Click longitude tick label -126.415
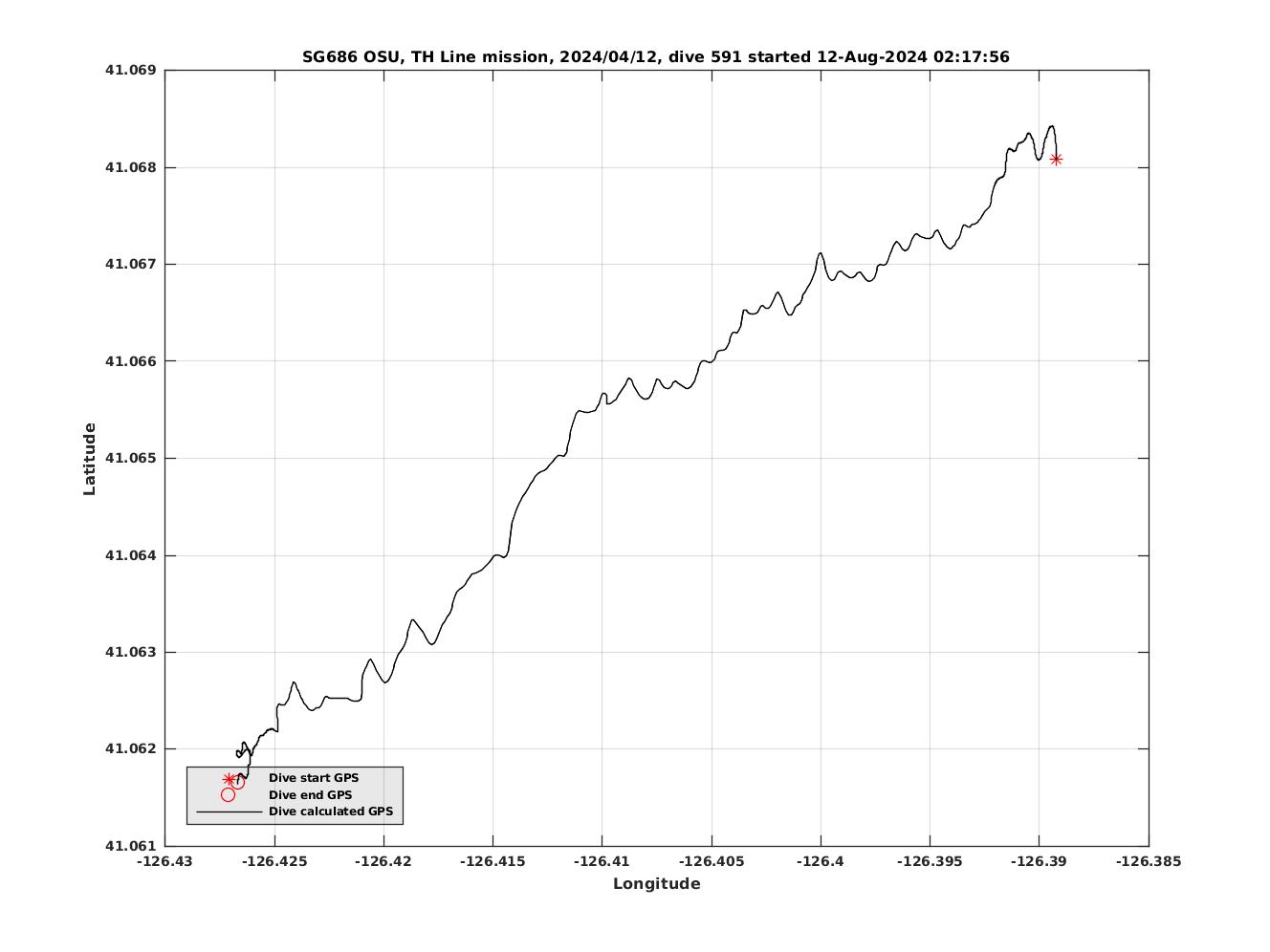1270x952 pixels. 493,861
